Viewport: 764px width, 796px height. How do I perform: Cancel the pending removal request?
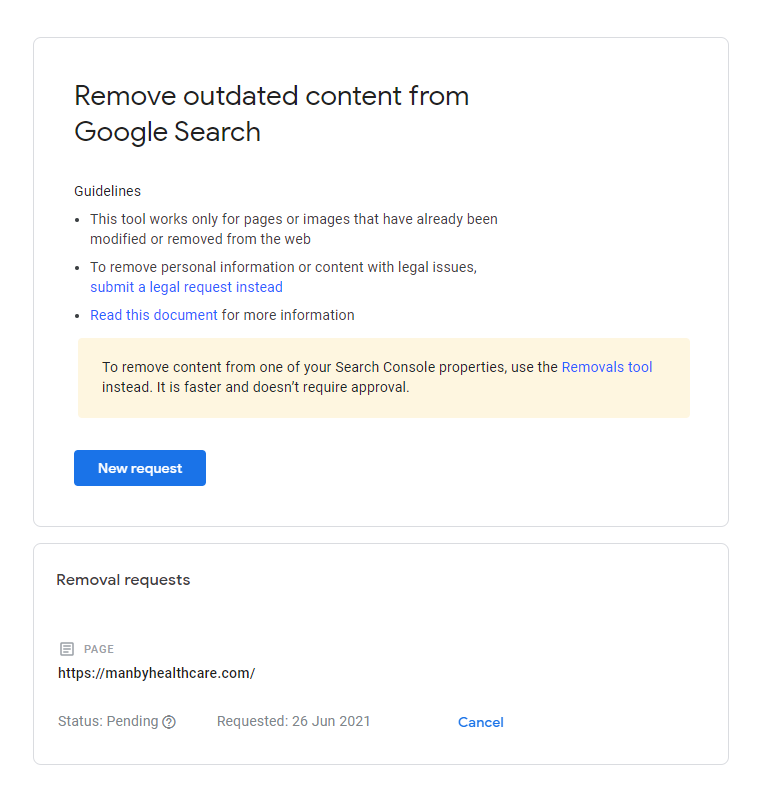[480, 722]
